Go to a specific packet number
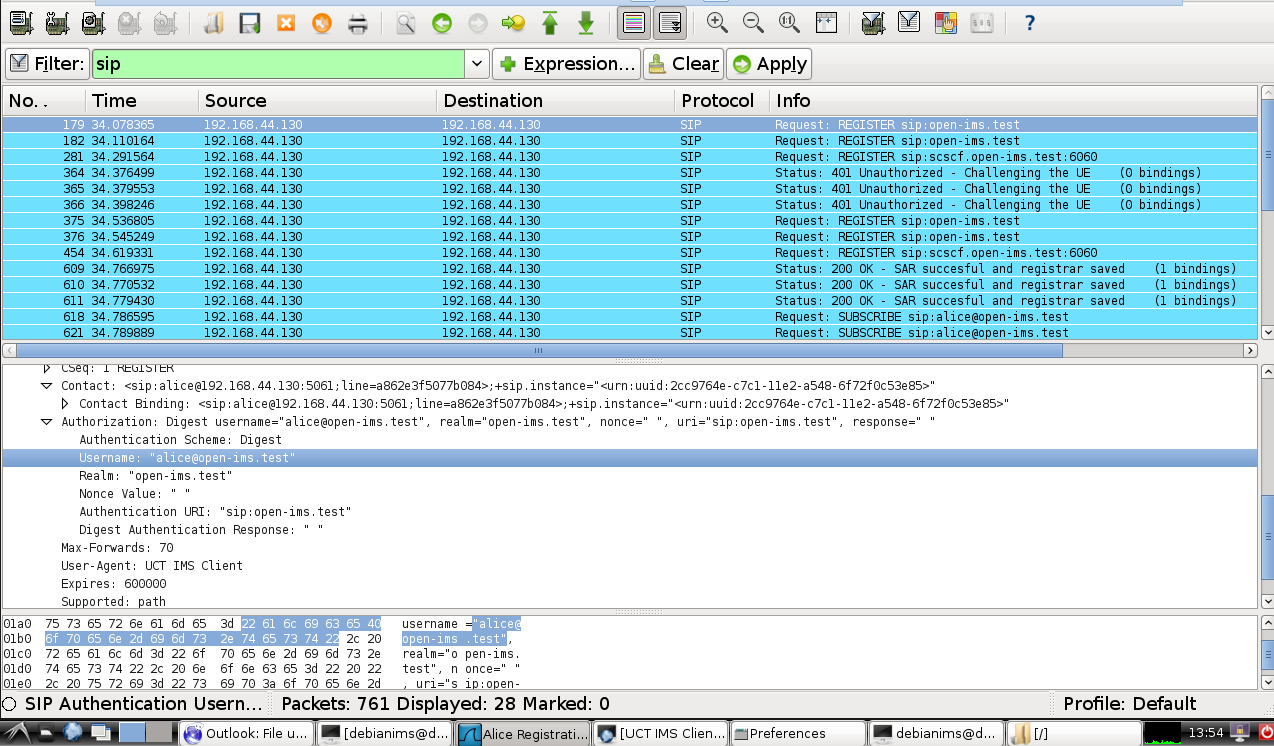 pos(513,22)
